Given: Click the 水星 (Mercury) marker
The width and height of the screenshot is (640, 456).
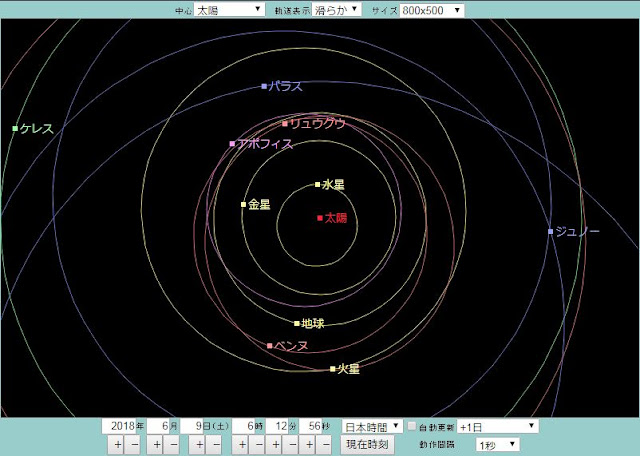Looking at the screenshot, I should pos(318,185).
